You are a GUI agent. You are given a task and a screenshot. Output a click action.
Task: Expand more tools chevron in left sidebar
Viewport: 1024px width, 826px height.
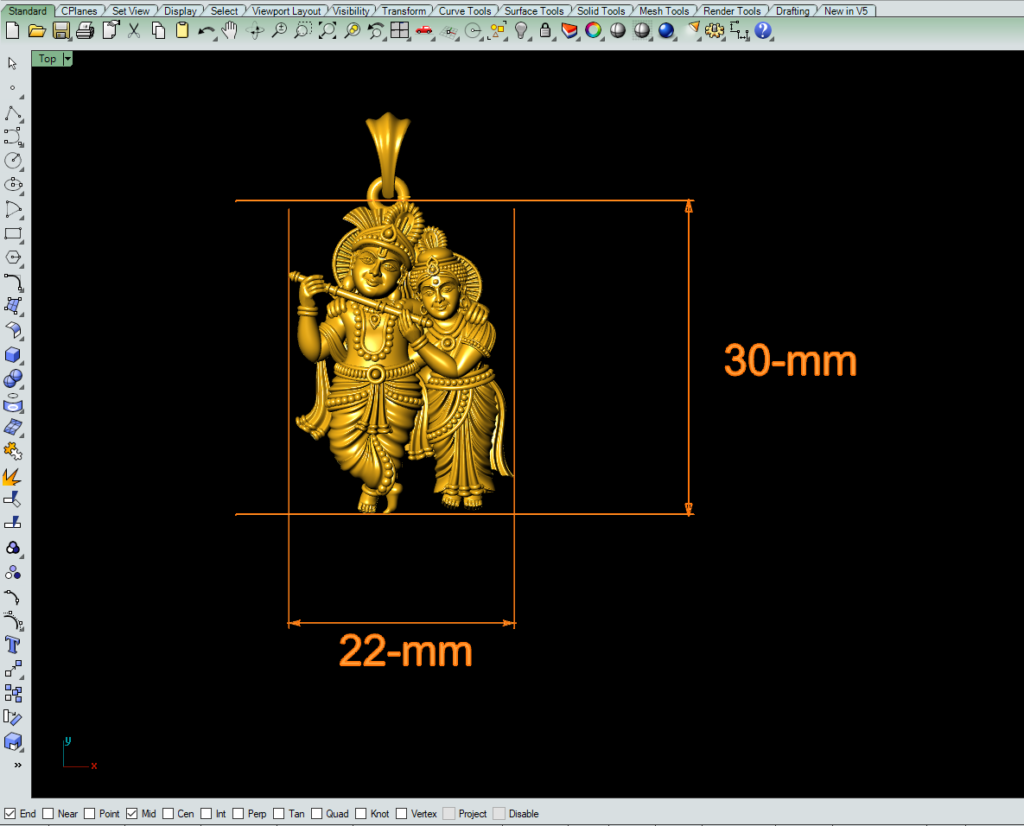tap(16, 765)
